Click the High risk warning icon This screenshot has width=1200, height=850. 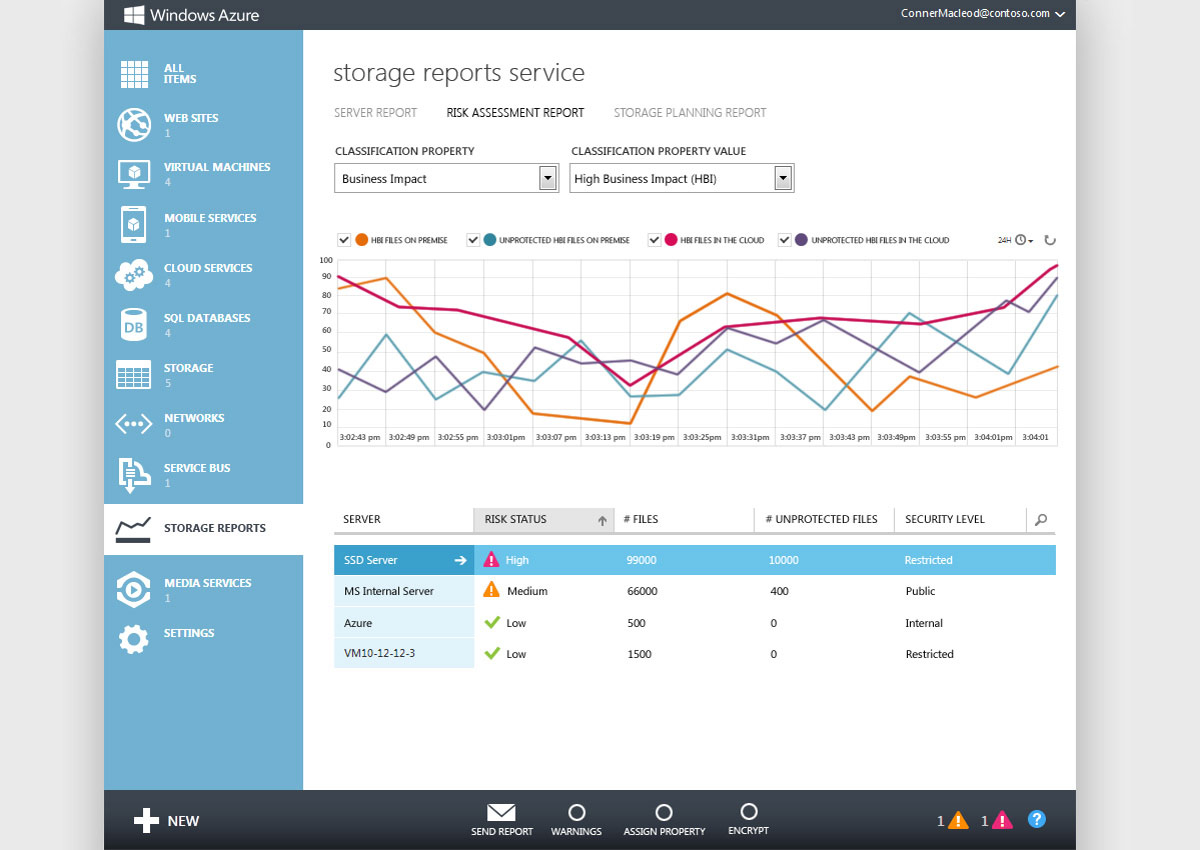(x=491, y=560)
